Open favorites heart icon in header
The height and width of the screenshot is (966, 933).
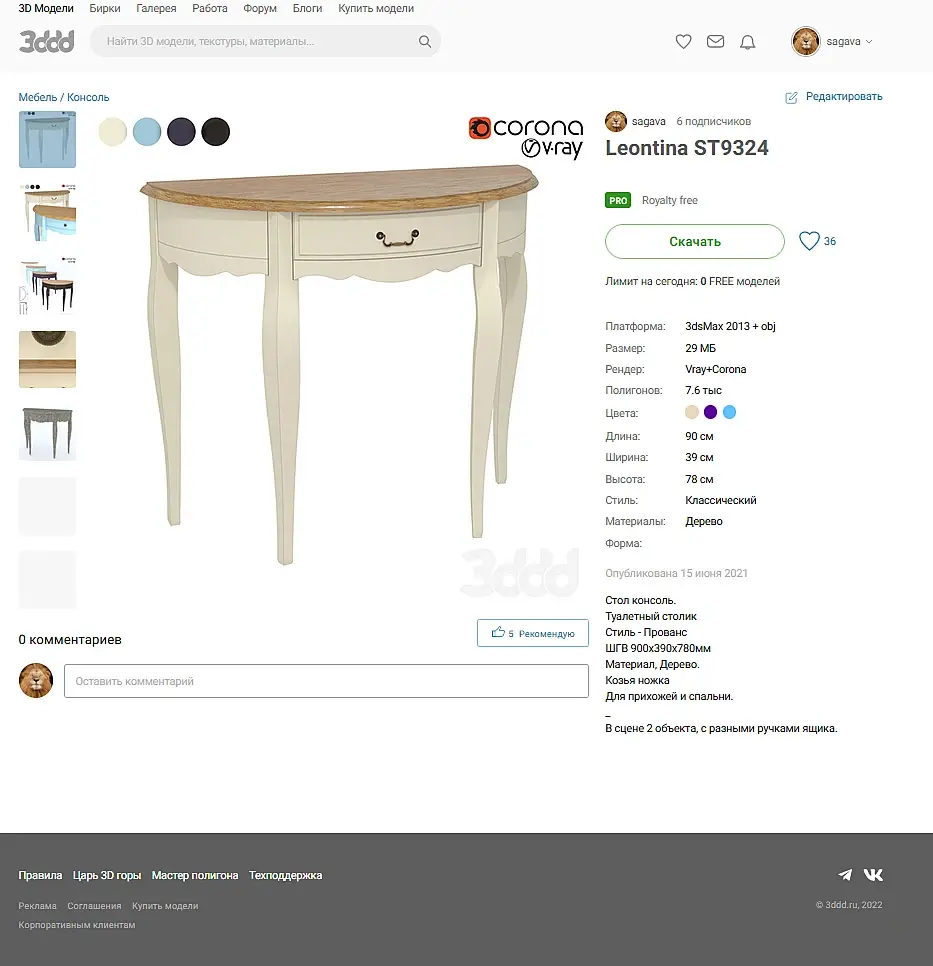click(x=683, y=41)
